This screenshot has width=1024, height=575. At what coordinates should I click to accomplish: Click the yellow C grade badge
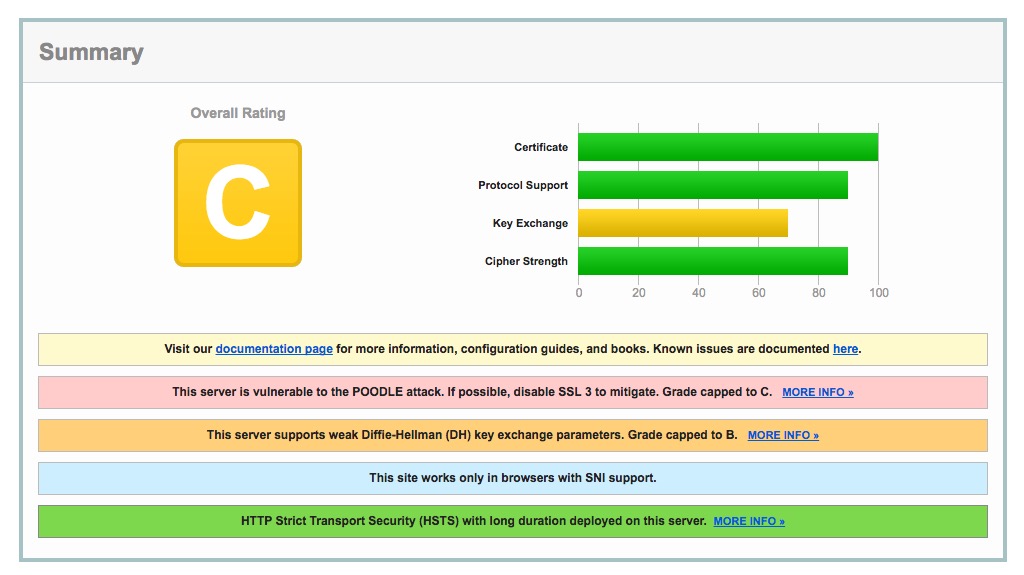coord(238,203)
